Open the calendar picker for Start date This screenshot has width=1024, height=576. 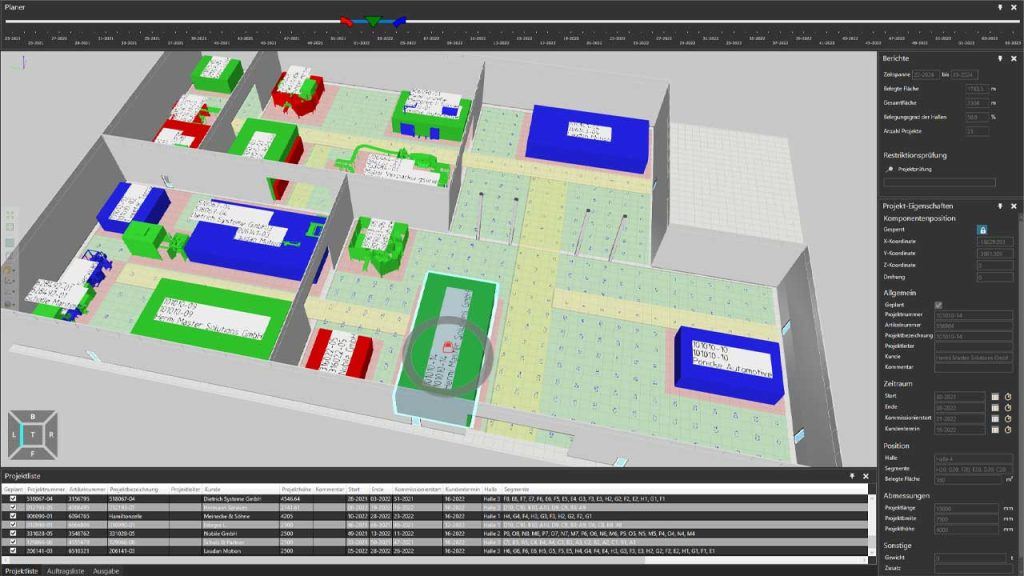pyautogui.click(x=995, y=396)
